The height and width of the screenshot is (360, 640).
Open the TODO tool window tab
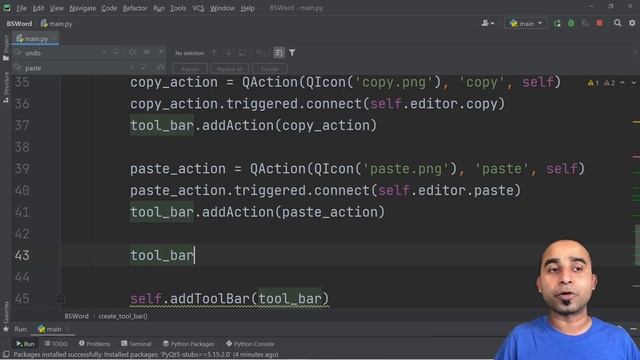56,344
